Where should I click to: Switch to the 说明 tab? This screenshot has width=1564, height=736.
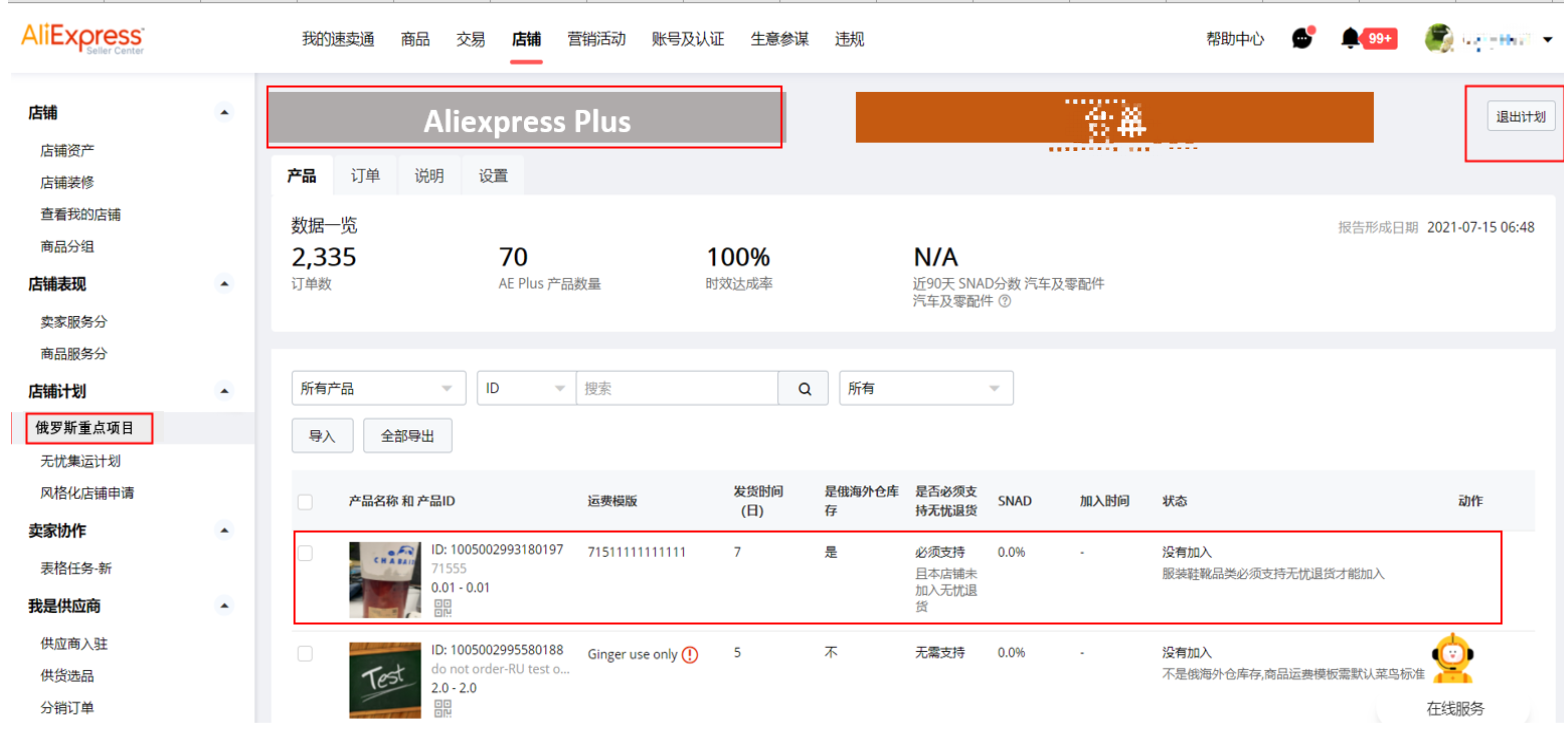[429, 175]
